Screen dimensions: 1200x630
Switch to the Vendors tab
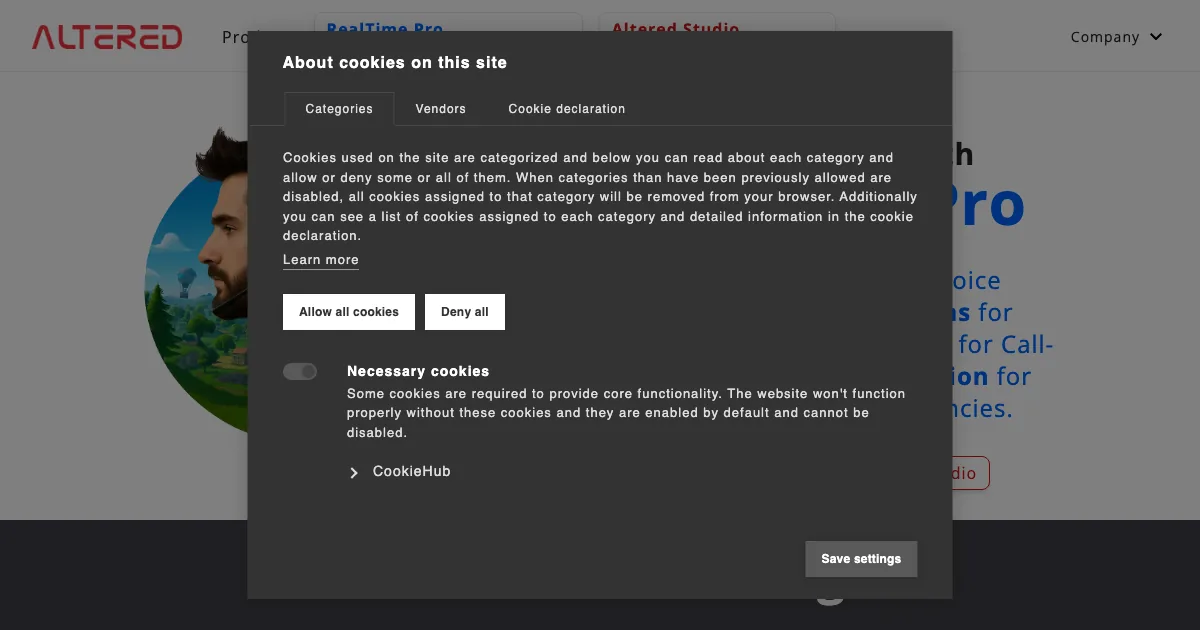coord(440,109)
